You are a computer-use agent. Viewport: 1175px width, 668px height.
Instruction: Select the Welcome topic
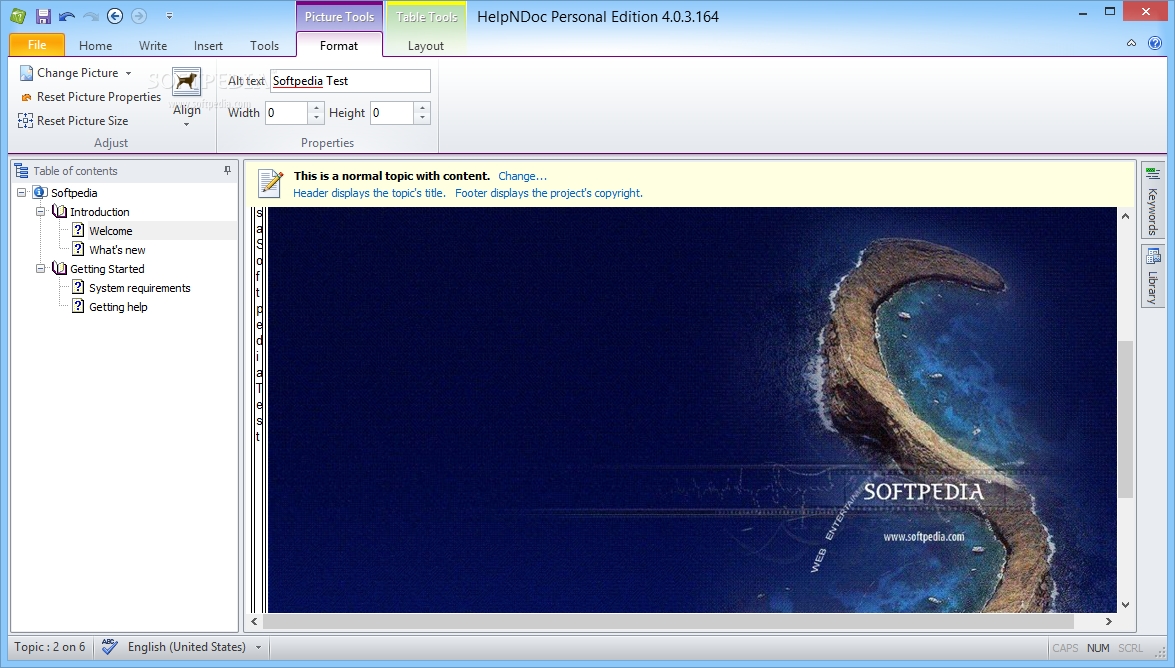(x=110, y=231)
